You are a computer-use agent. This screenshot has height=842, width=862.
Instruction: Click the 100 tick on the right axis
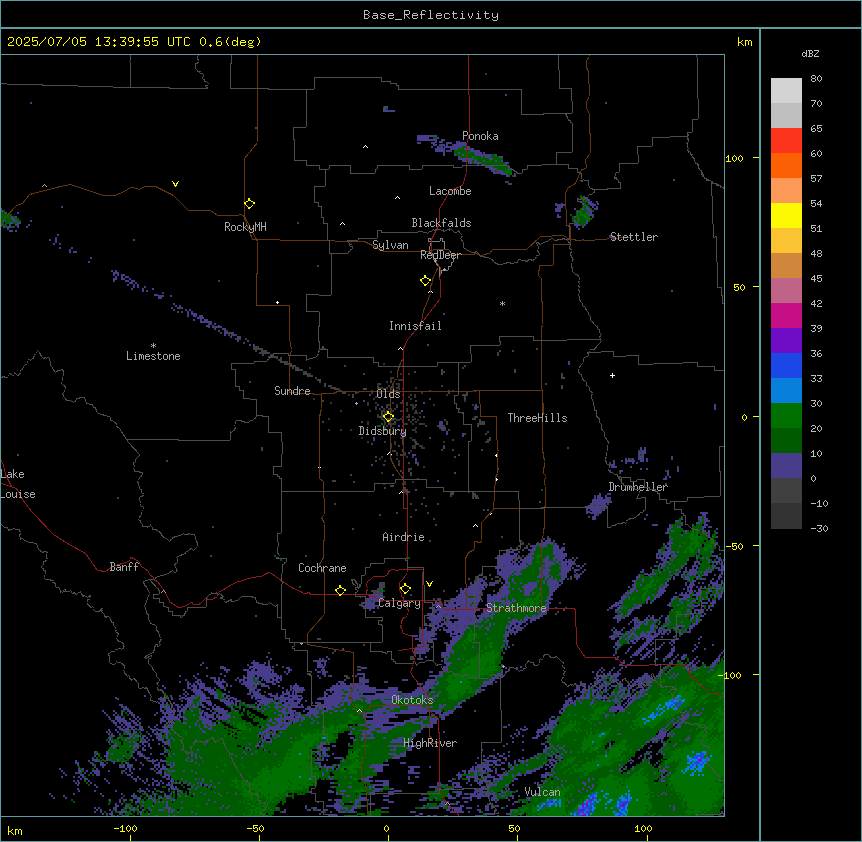point(734,159)
